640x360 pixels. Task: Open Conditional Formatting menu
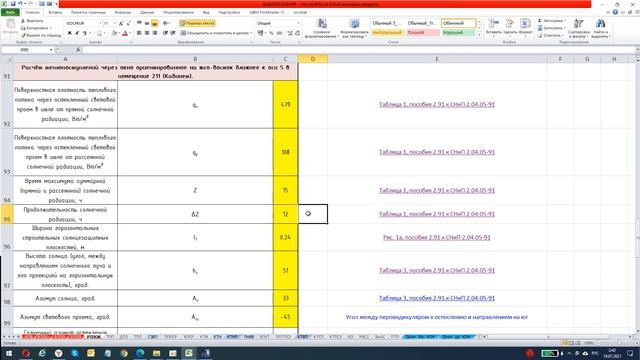pyautogui.click(x=322, y=28)
